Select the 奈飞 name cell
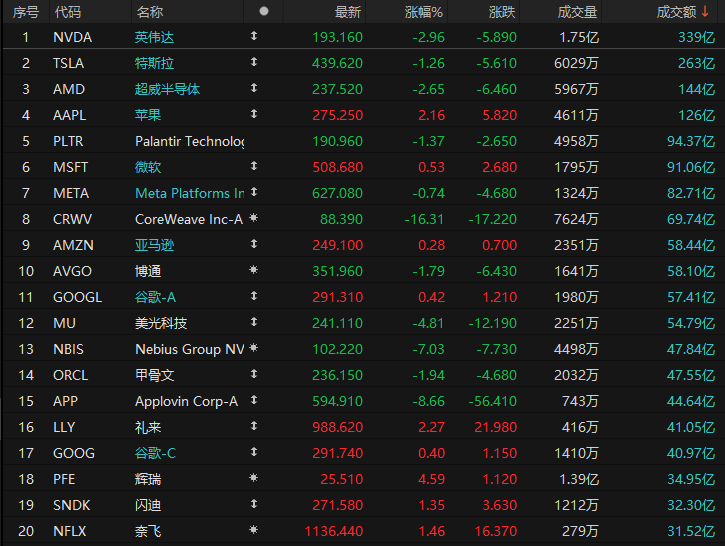This screenshot has width=725, height=546. click(148, 531)
